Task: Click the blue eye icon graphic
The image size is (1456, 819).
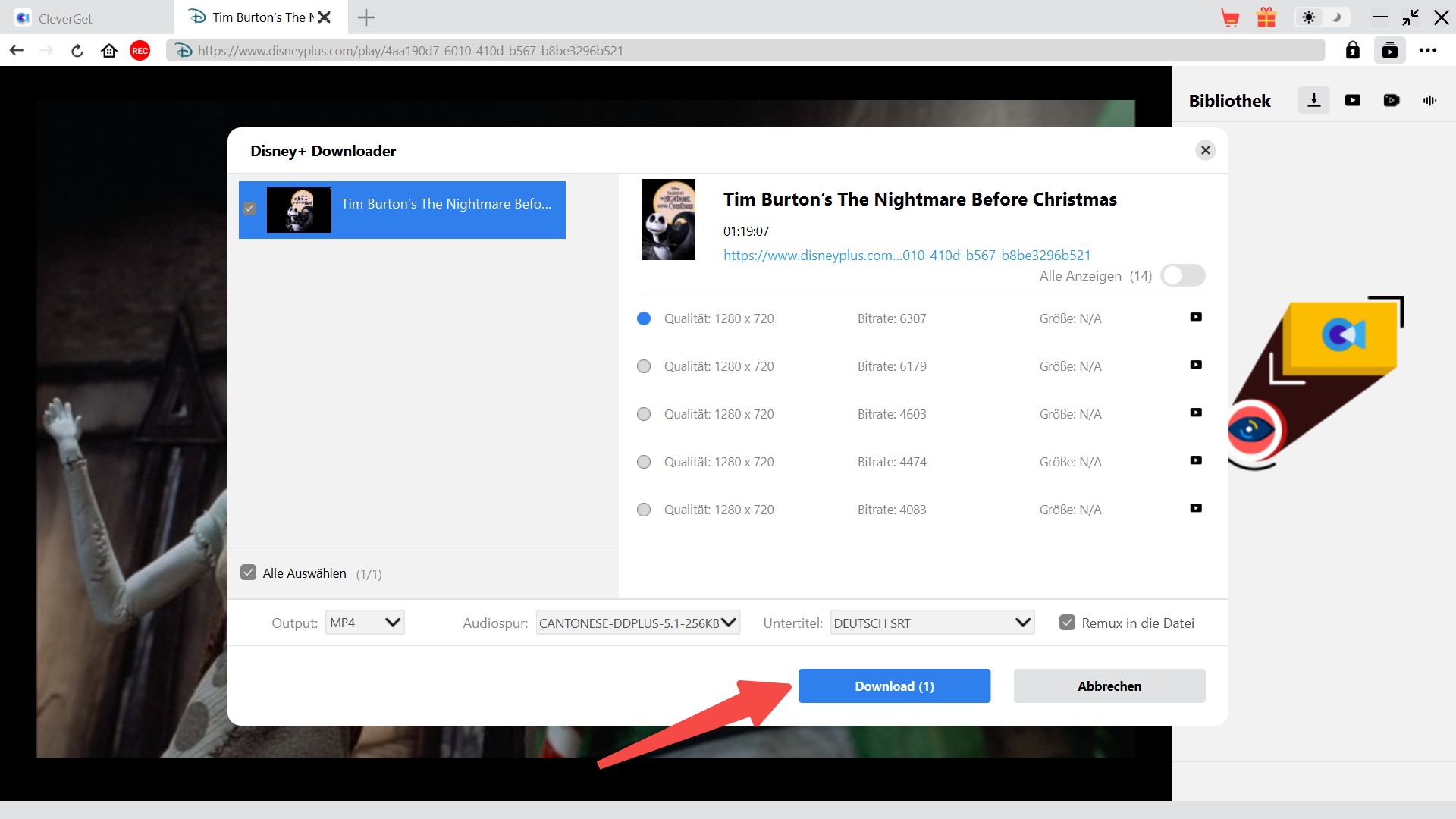Action: click(x=1253, y=431)
